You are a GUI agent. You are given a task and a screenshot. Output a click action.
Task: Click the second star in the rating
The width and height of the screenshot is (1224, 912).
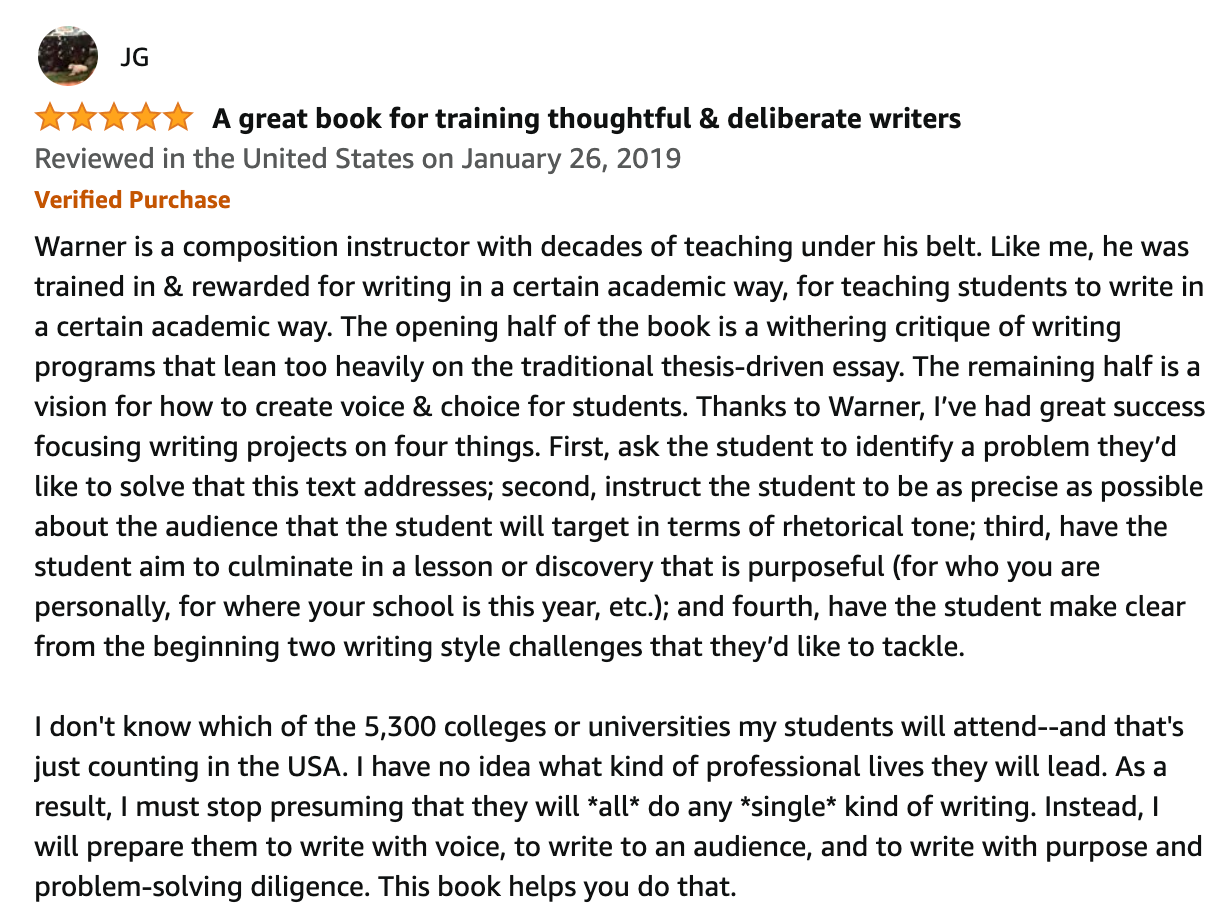tap(82, 118)
